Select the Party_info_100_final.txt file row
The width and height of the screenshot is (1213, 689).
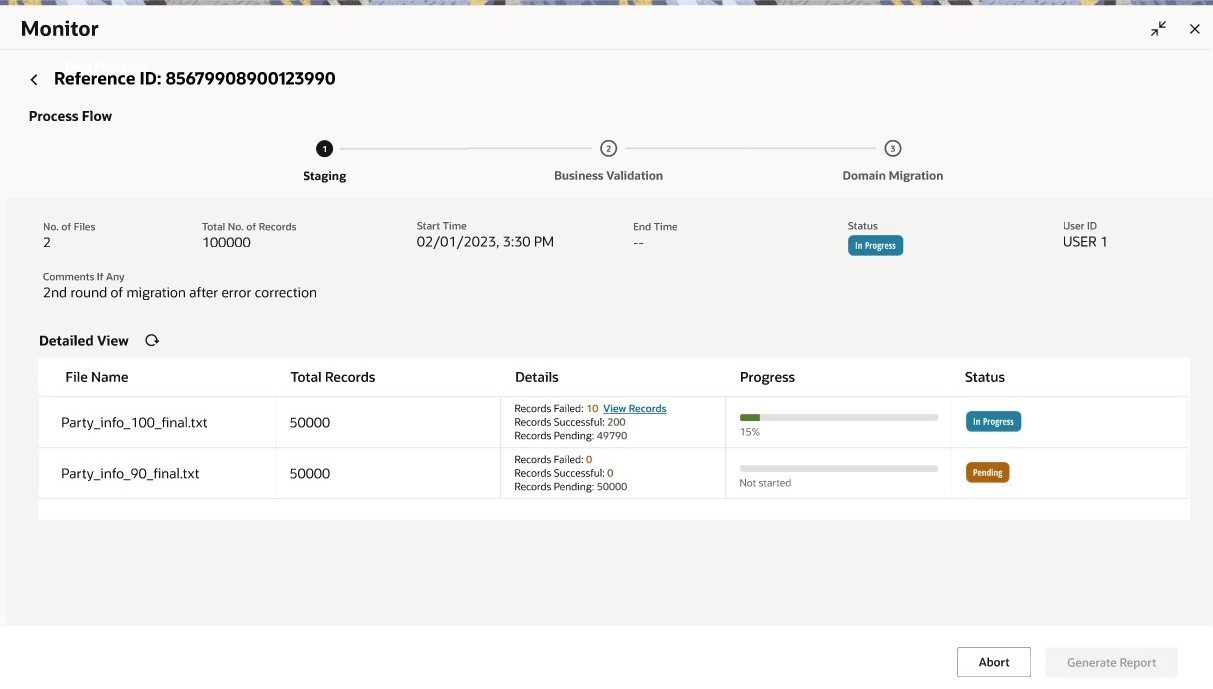(134, 423)
